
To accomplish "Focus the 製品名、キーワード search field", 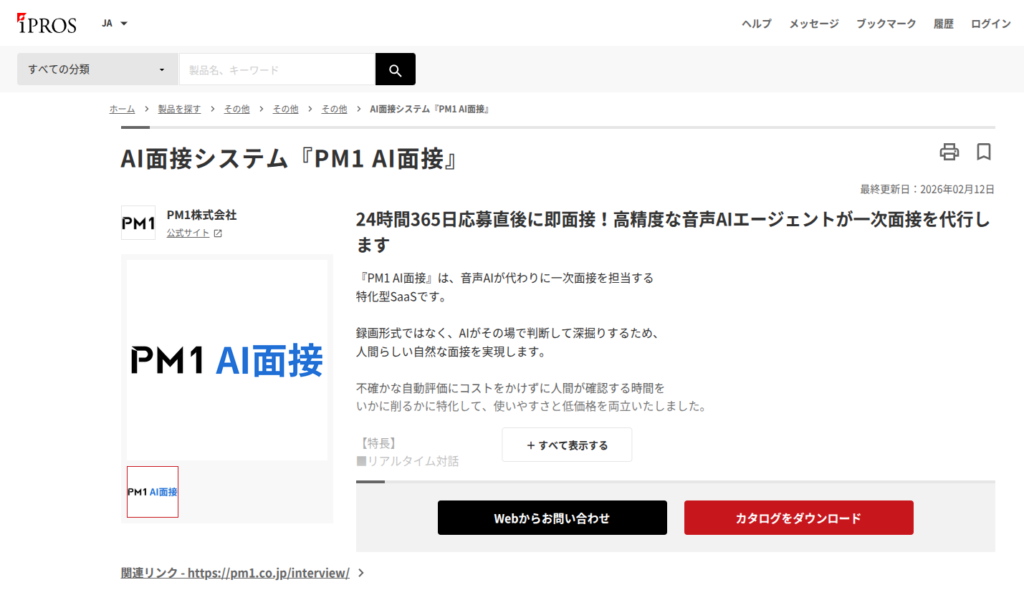I will pyautogui.click(x=278, y=69).
